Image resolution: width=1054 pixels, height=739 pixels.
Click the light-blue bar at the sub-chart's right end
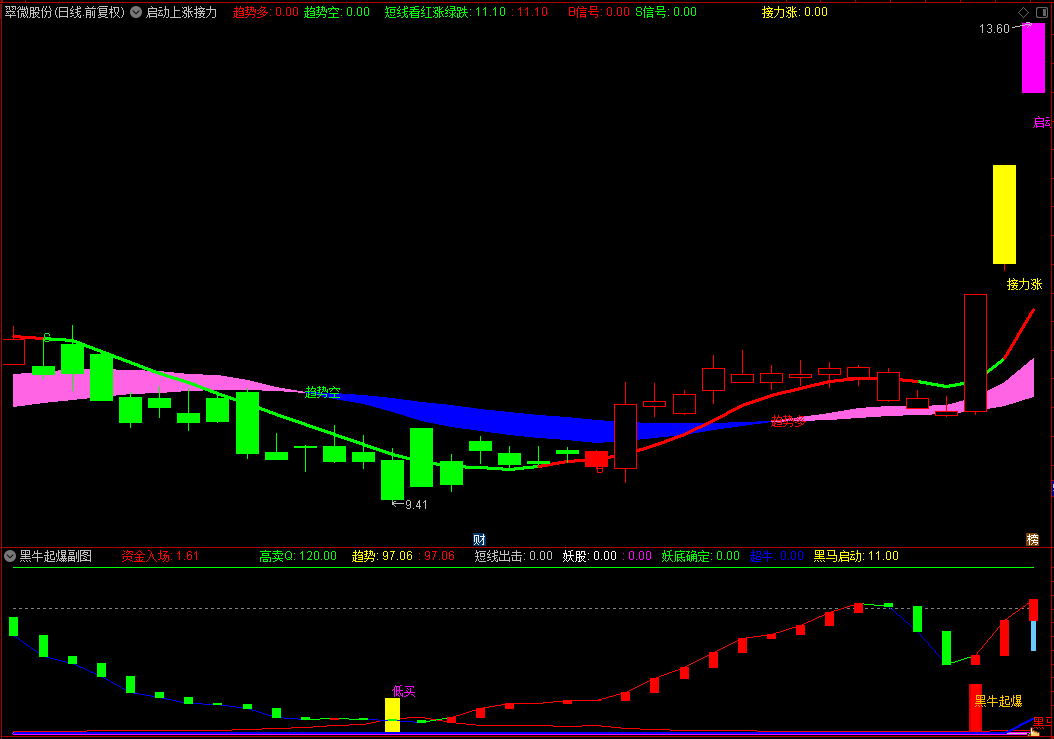pyautogui.click(x=1033, y=635)
